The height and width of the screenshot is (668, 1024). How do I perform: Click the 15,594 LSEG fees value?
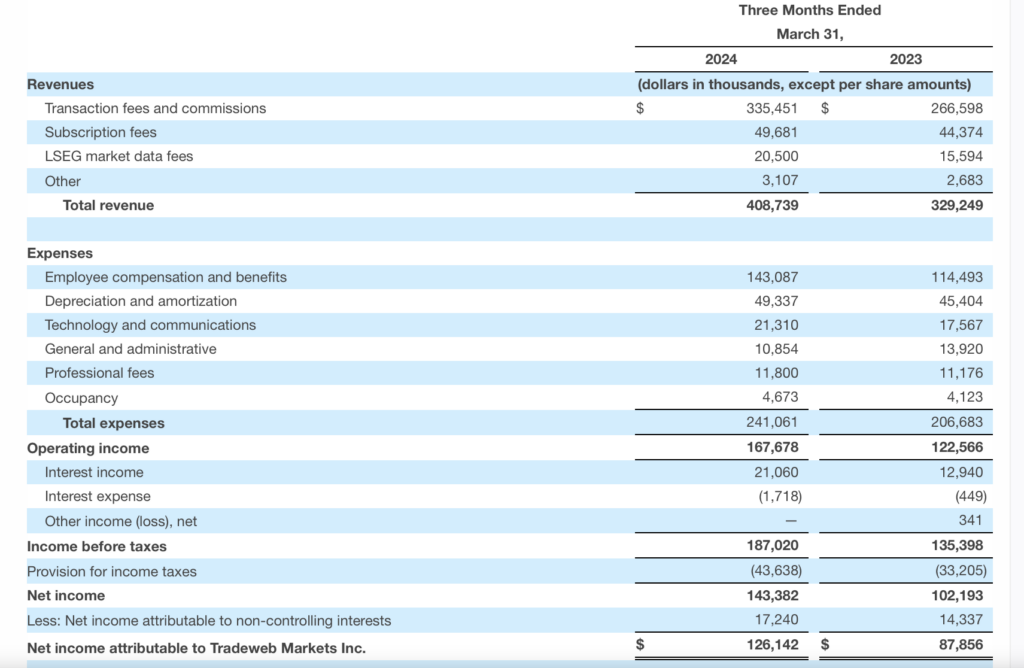[x=961, y=157]
